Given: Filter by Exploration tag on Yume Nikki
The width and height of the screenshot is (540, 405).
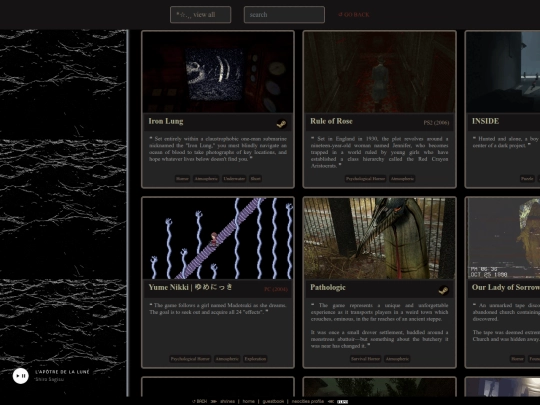Looking at the screenshot, I should pos(255,359).
